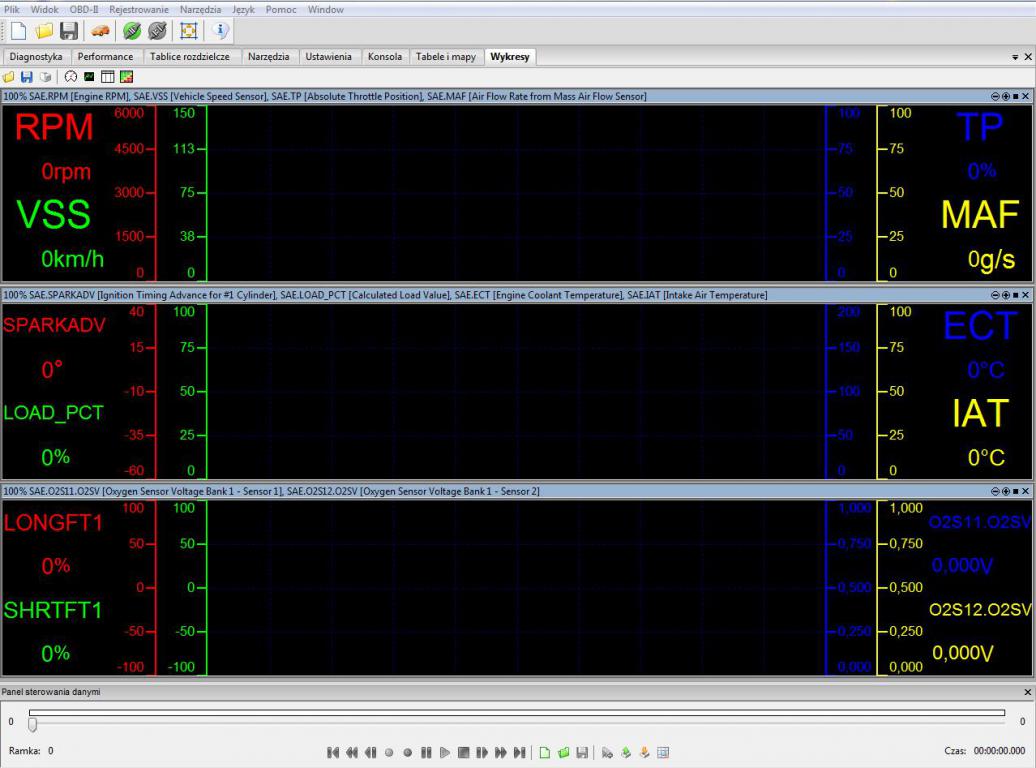Open the OBD-II menu
This screenshot has width=1036, height=768.
(84, 9)
